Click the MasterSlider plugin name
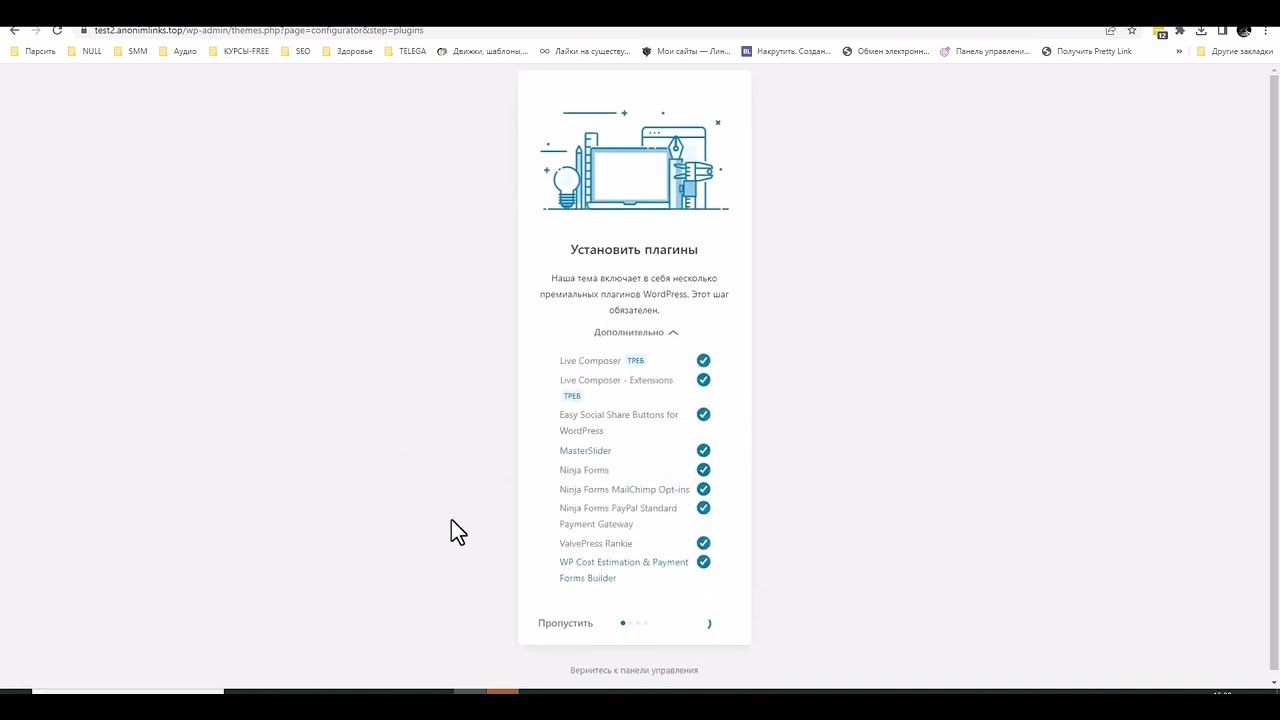Screen dimensions: 1280x720 click(585, 451)
